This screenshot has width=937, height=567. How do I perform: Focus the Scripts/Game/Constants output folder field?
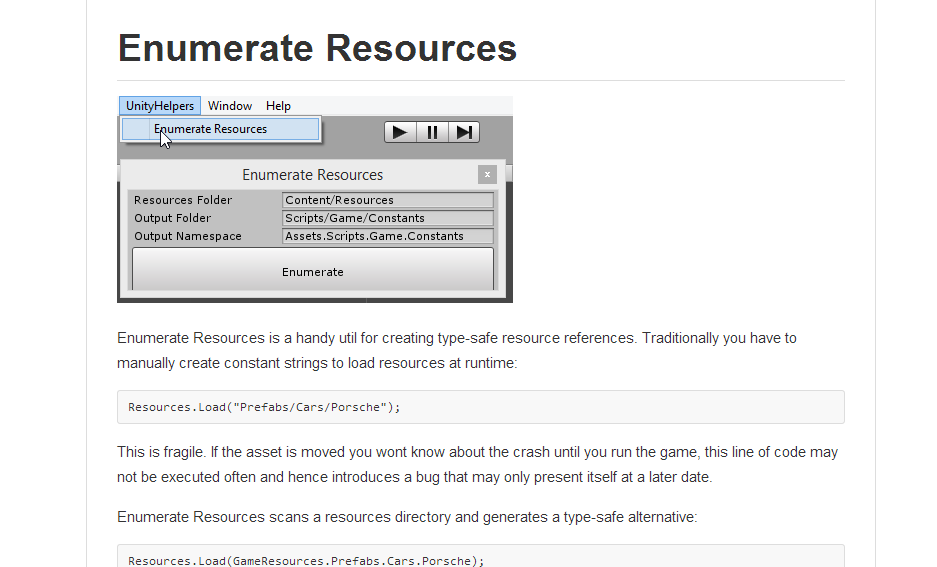388,218
